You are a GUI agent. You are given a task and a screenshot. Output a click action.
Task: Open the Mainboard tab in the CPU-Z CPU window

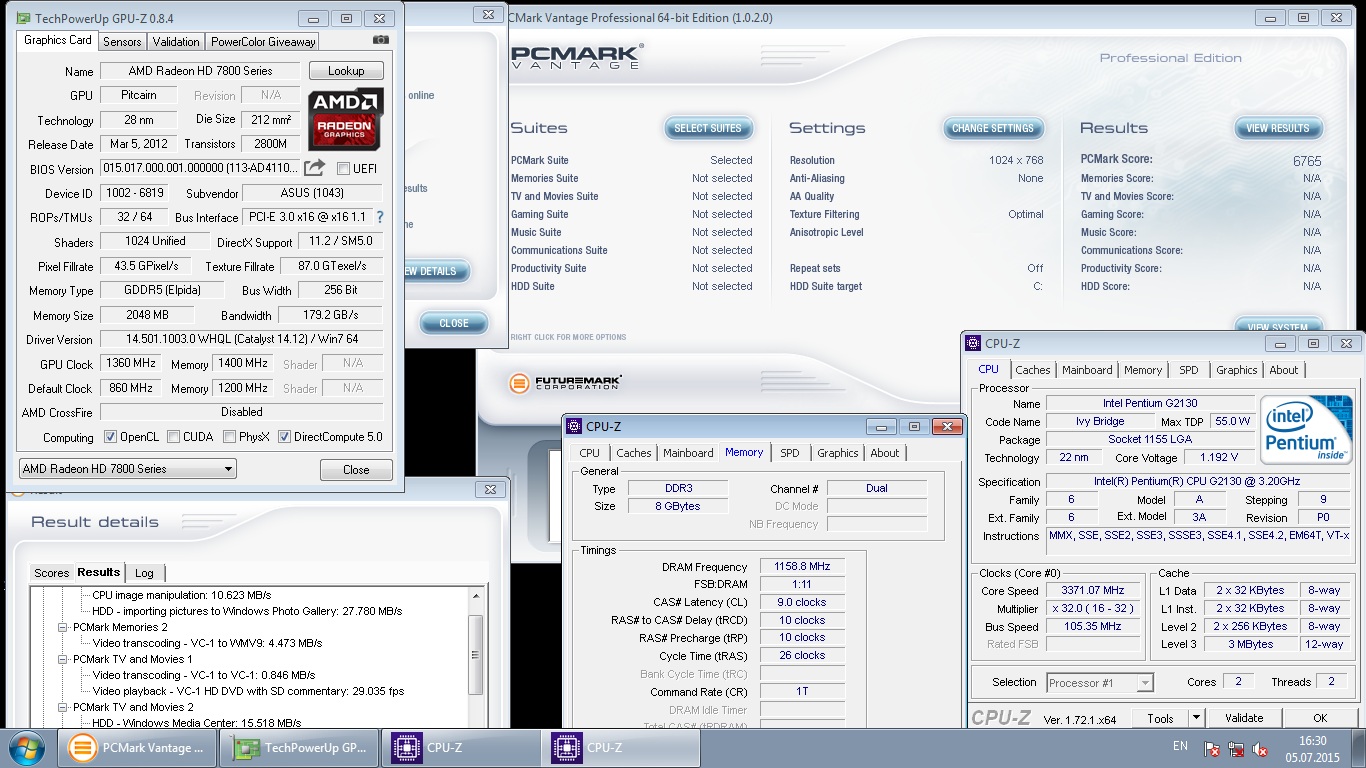coord(1087,370)
